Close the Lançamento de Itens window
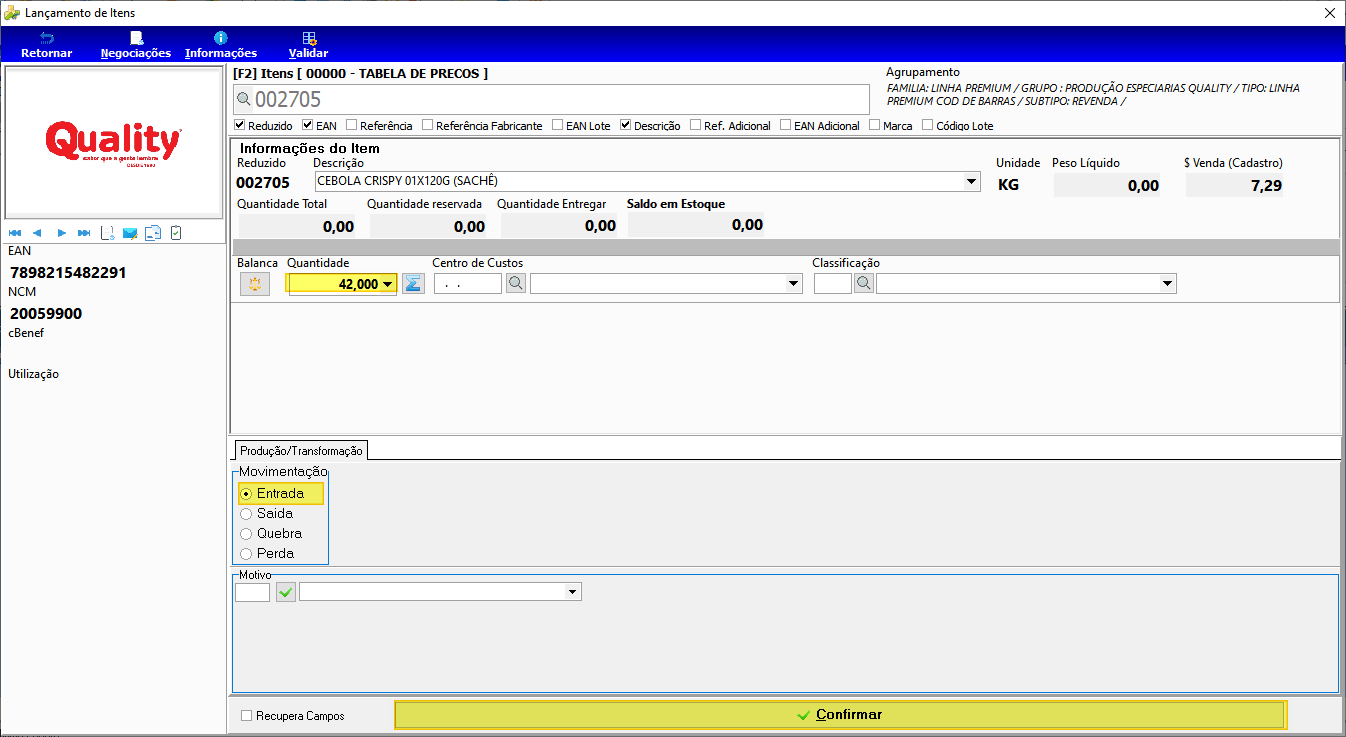The height and width of the screenshot is (737, 1346). click(1329, 13)
